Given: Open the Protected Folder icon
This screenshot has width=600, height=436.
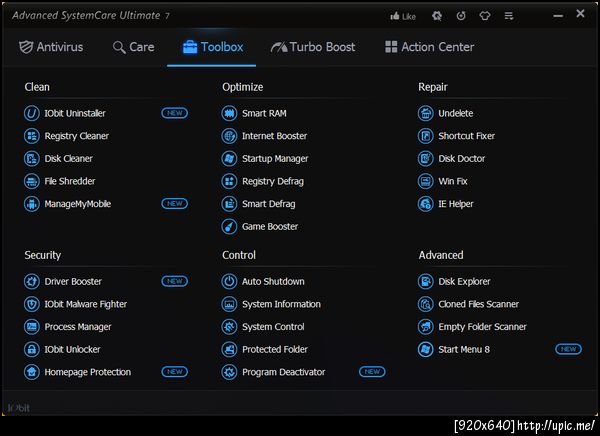Looking at the screenshot, I should [x=229, y=349].
